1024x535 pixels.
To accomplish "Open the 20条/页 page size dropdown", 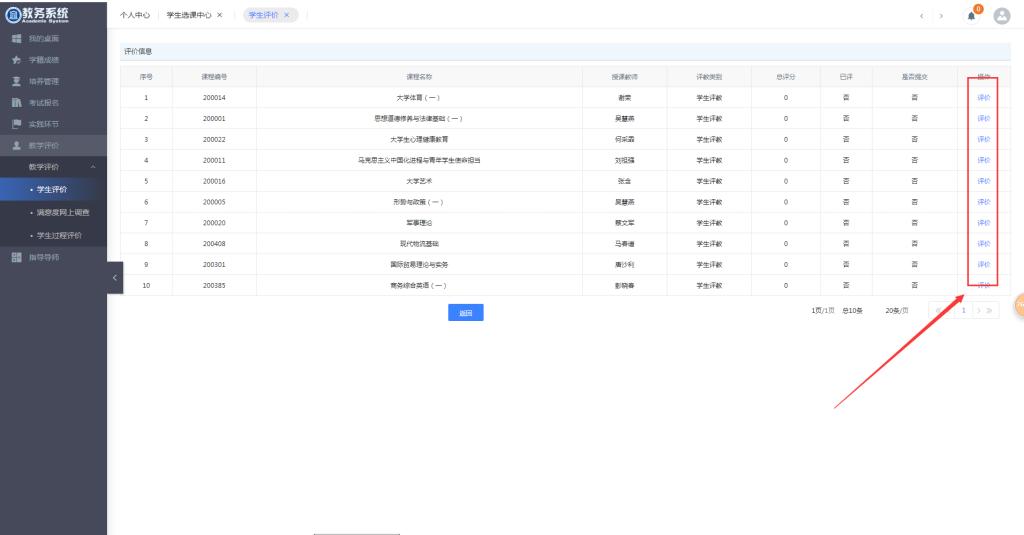I will (x=897, y=311).
